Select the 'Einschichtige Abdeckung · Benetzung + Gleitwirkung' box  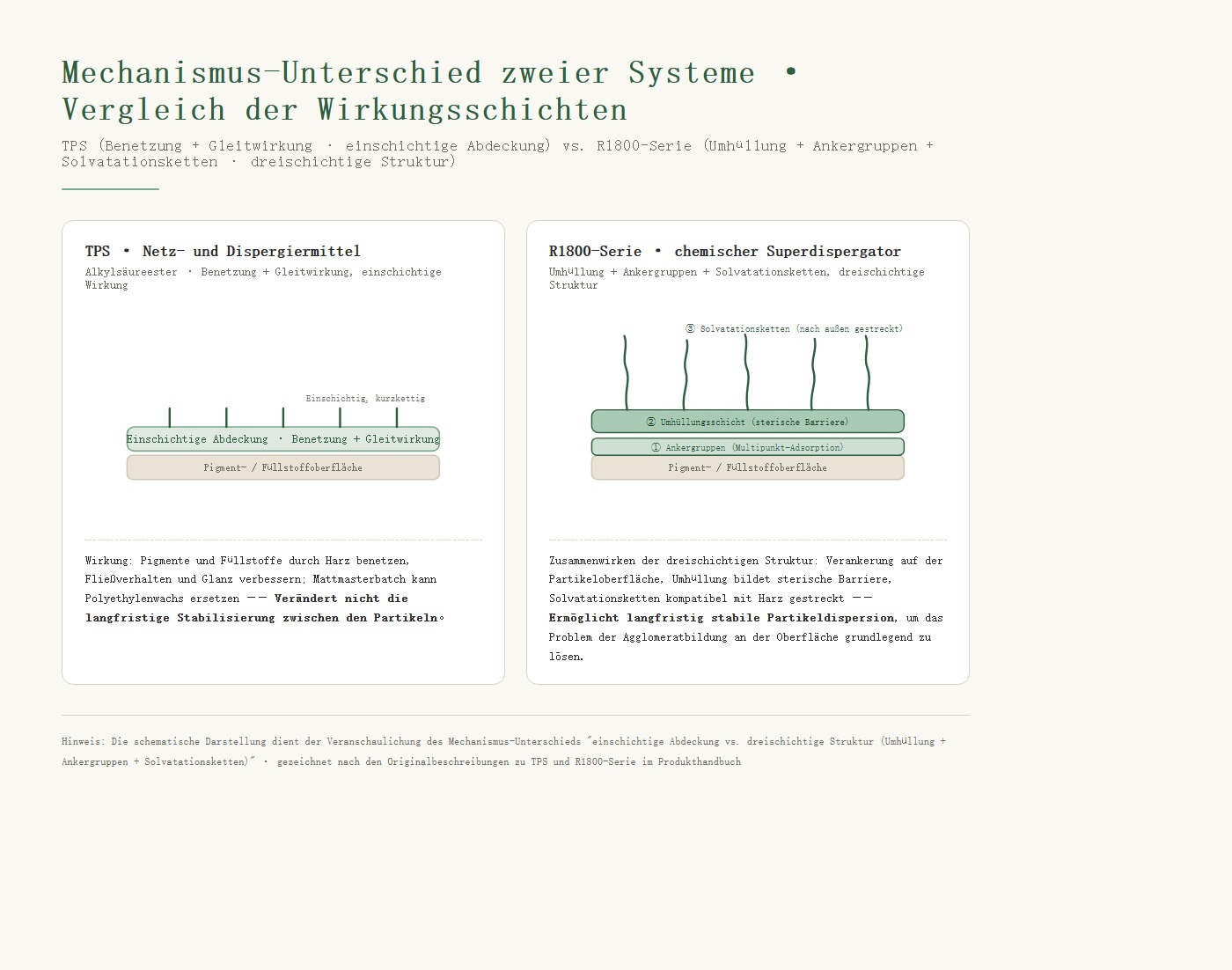click(283, 439)
